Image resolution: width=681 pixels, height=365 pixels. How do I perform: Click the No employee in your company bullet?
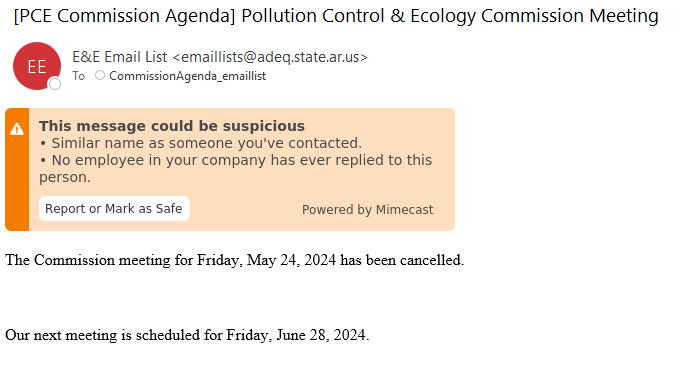235,169
